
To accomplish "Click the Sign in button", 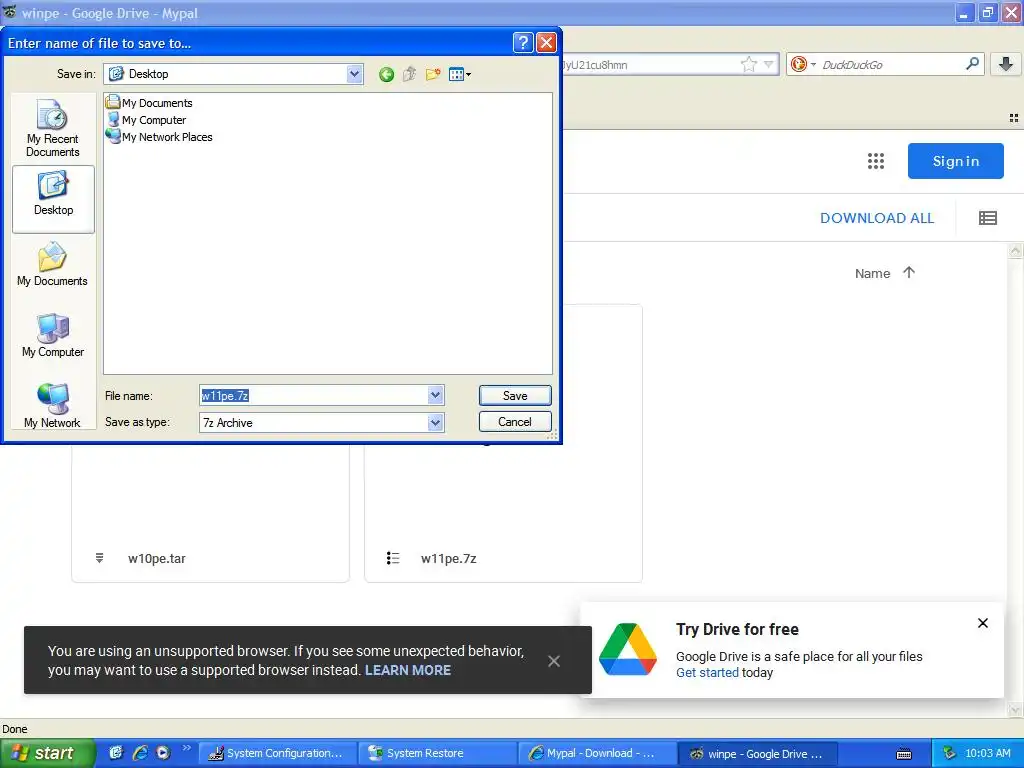I will [x=955, y=161].
